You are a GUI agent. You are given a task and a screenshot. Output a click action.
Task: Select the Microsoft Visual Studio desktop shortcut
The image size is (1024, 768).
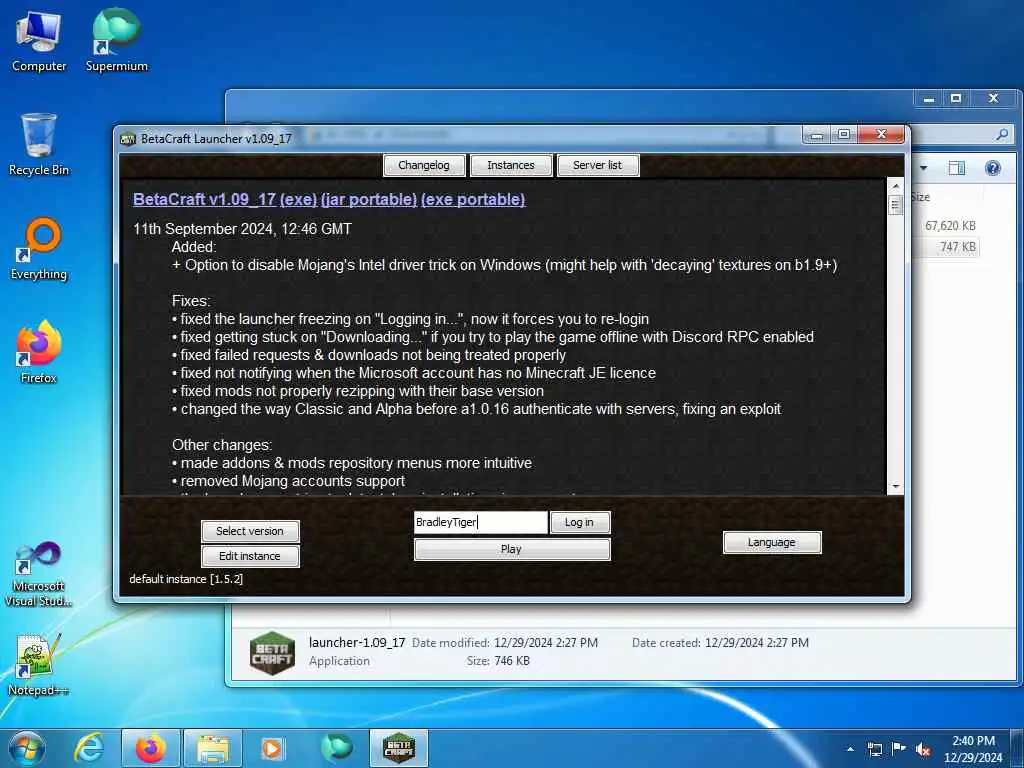tap(39, 575)
